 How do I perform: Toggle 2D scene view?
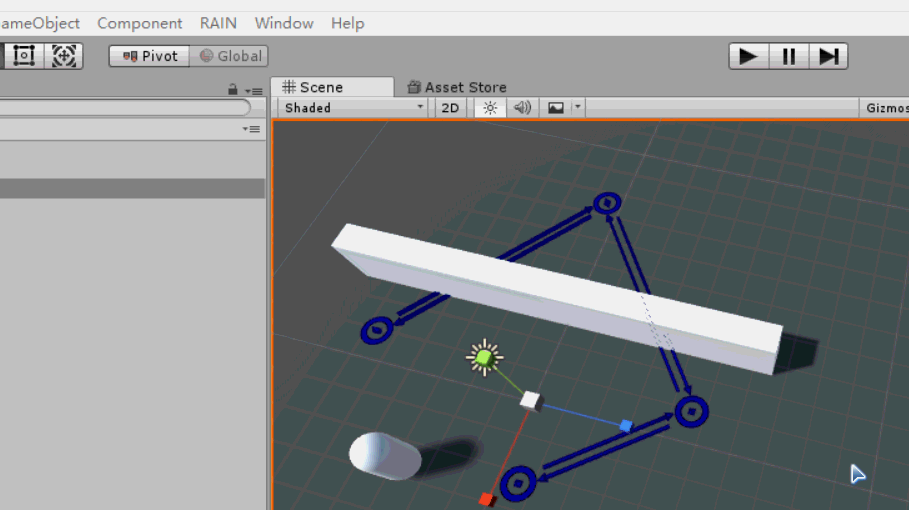(450, 108)
